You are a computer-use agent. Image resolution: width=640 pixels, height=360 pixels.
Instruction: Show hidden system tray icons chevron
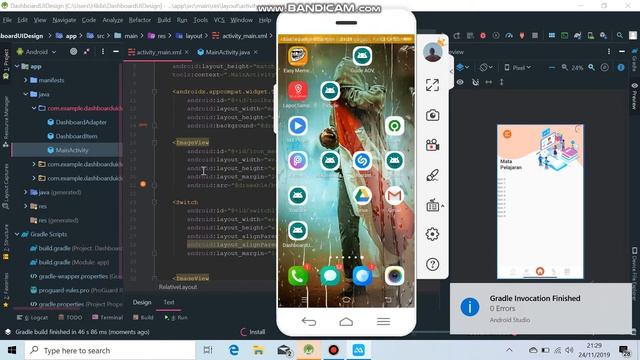pyautogui.click(x=509, y=350)
